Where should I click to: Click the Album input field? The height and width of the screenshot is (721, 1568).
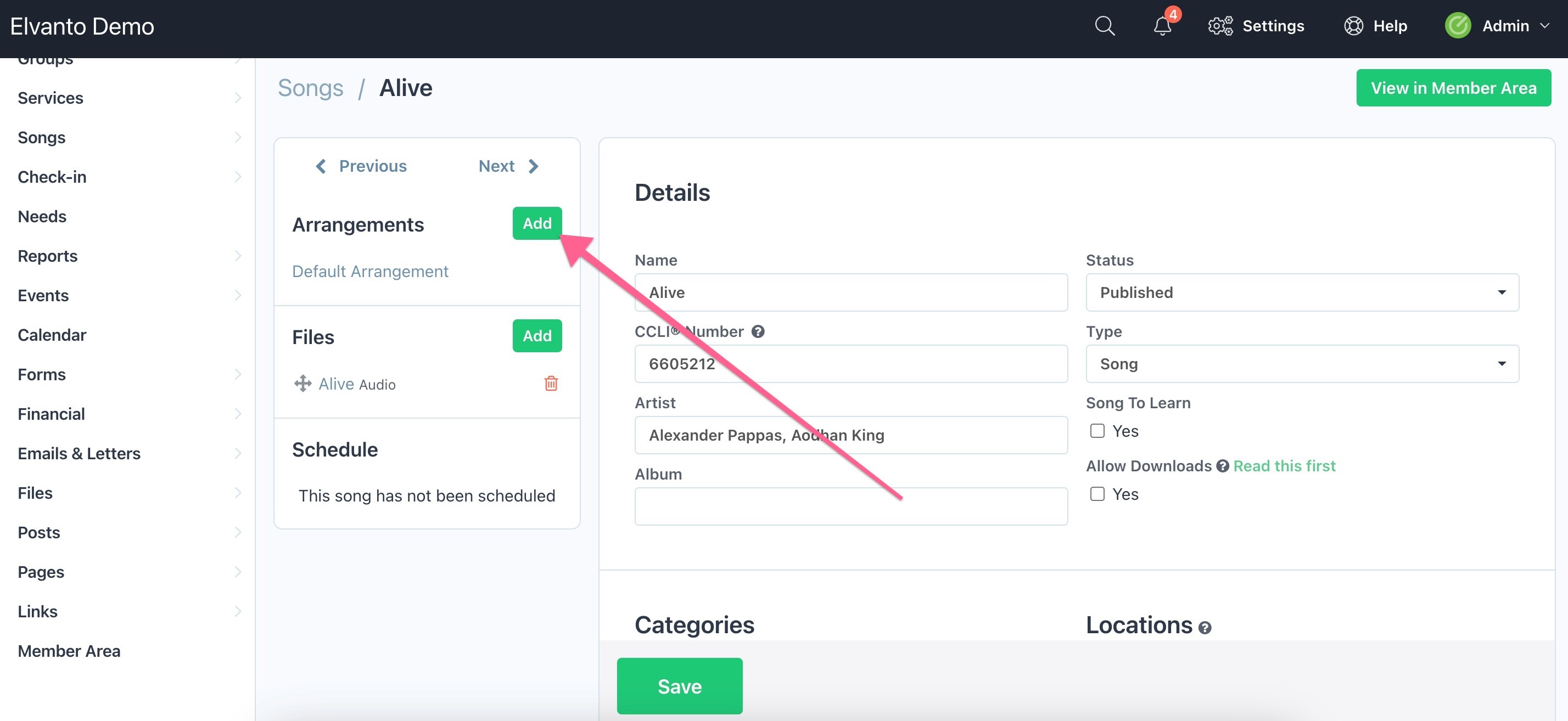850,506
